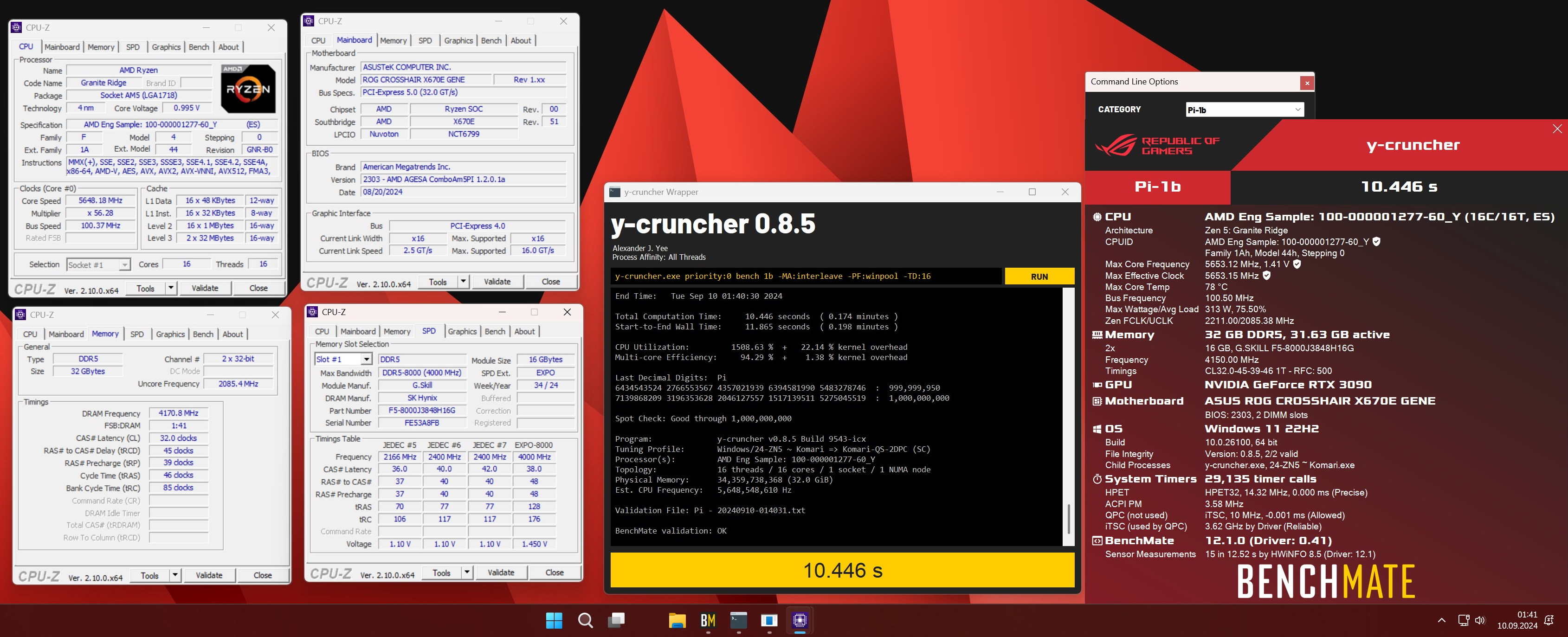Click the y-cruncher.exe command line field
1568x637 pixels.
click(805, 276)
